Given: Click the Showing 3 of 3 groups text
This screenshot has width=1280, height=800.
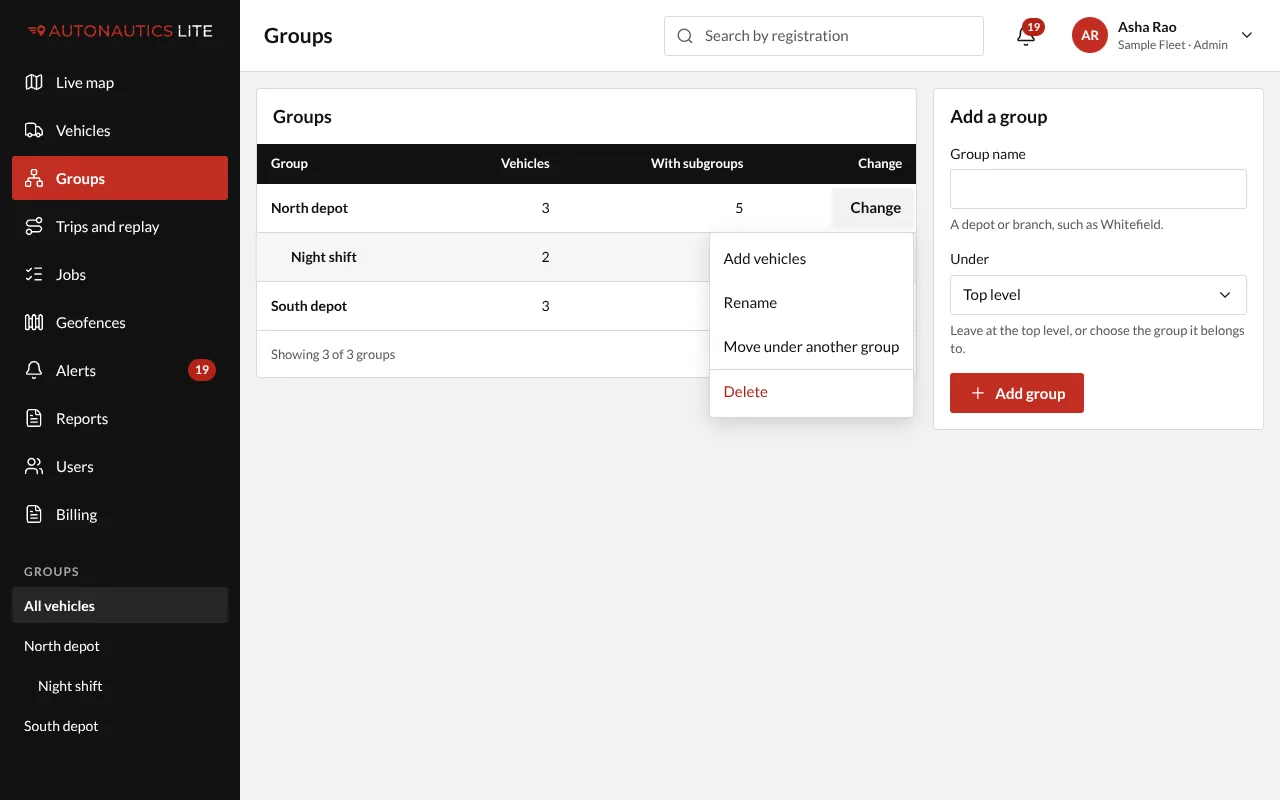Looking at the screenshot, I should click(333, 354).
